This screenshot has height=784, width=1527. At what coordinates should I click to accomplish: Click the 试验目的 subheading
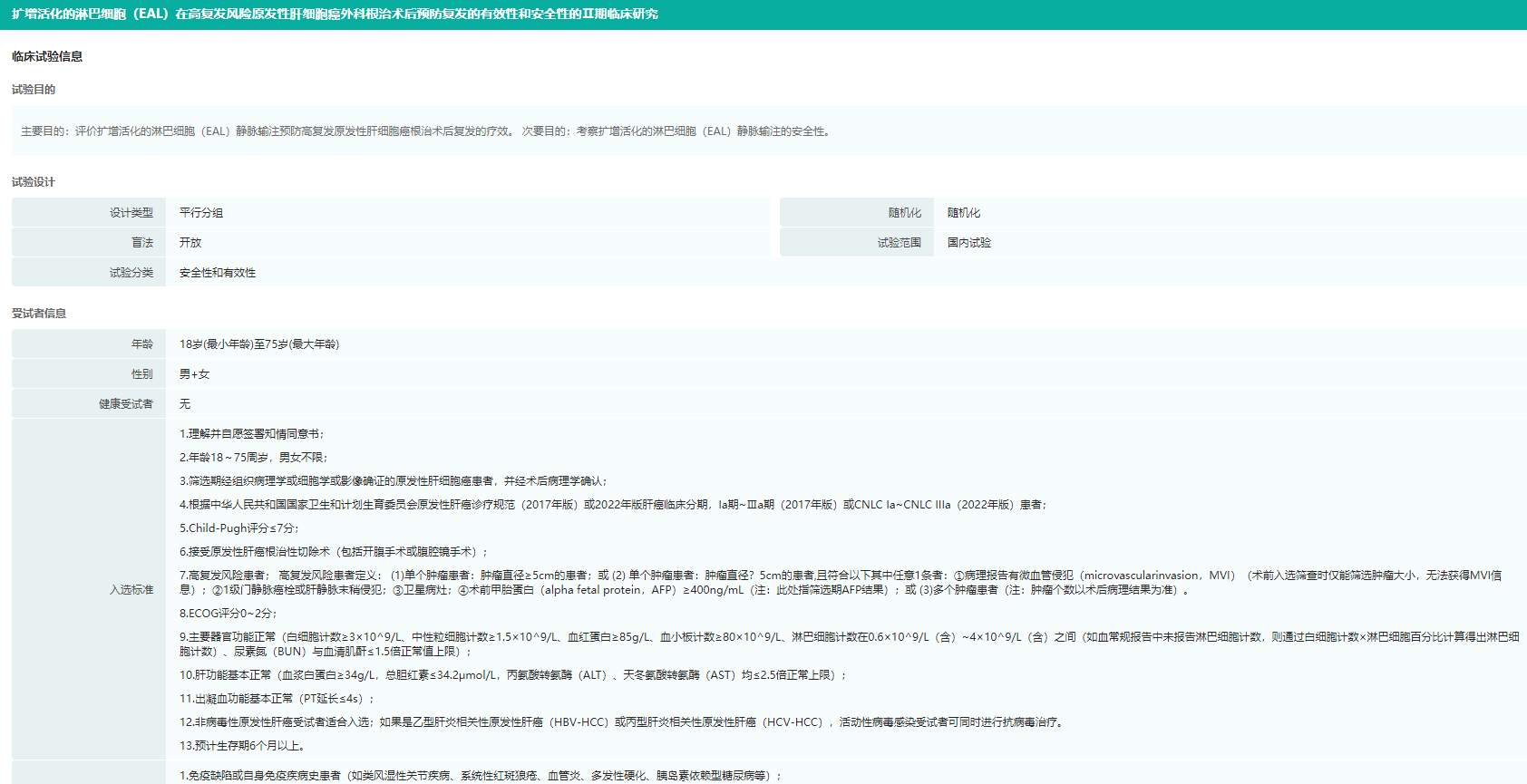click(34, 90)
